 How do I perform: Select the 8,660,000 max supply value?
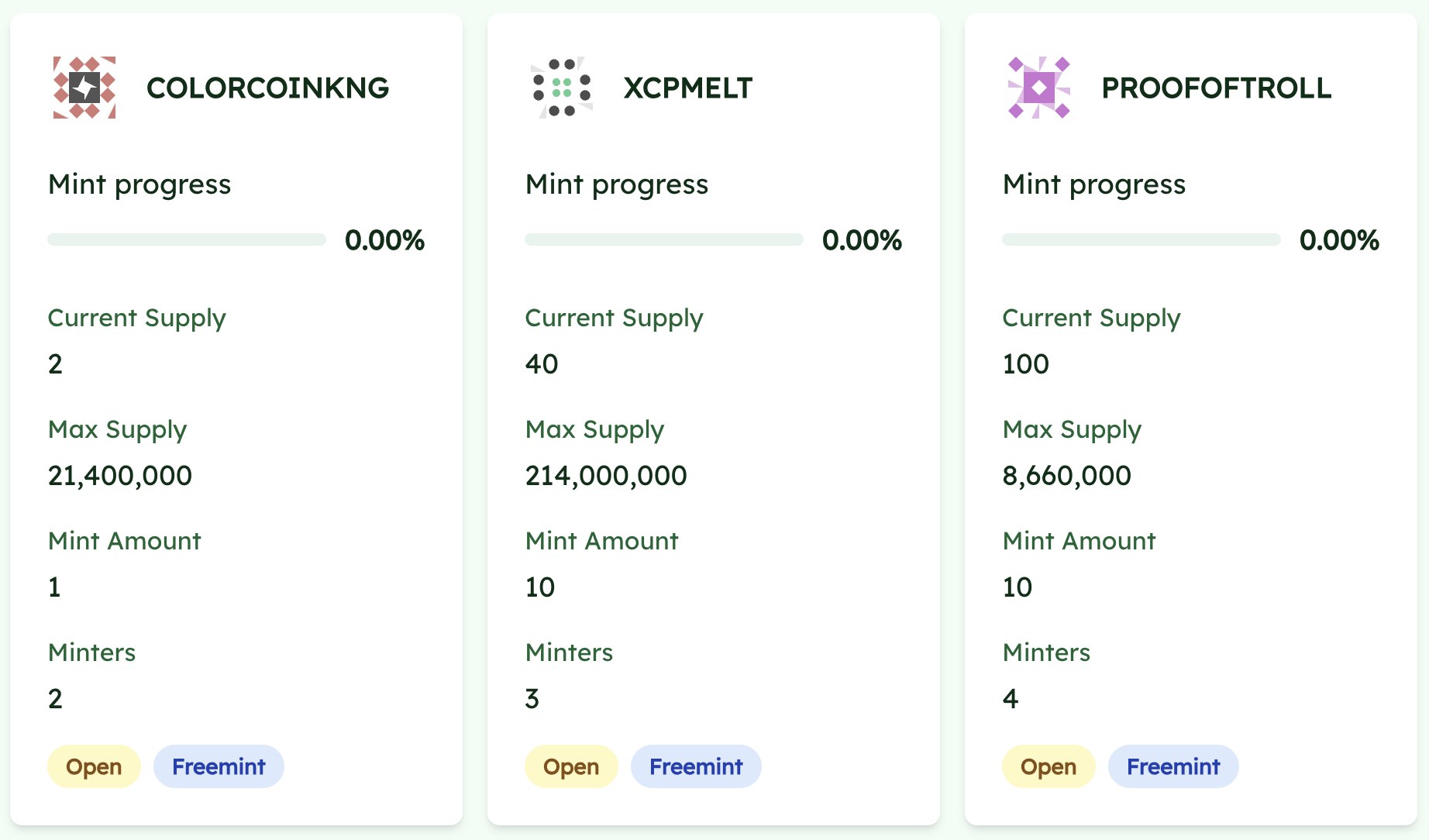(x=1067, y=475)
